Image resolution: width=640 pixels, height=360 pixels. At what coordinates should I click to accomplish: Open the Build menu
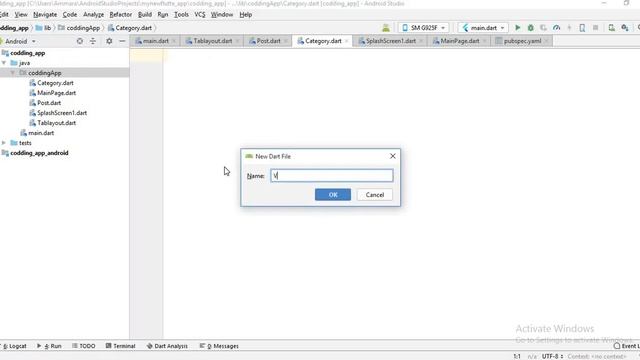(x=144, y=15)
